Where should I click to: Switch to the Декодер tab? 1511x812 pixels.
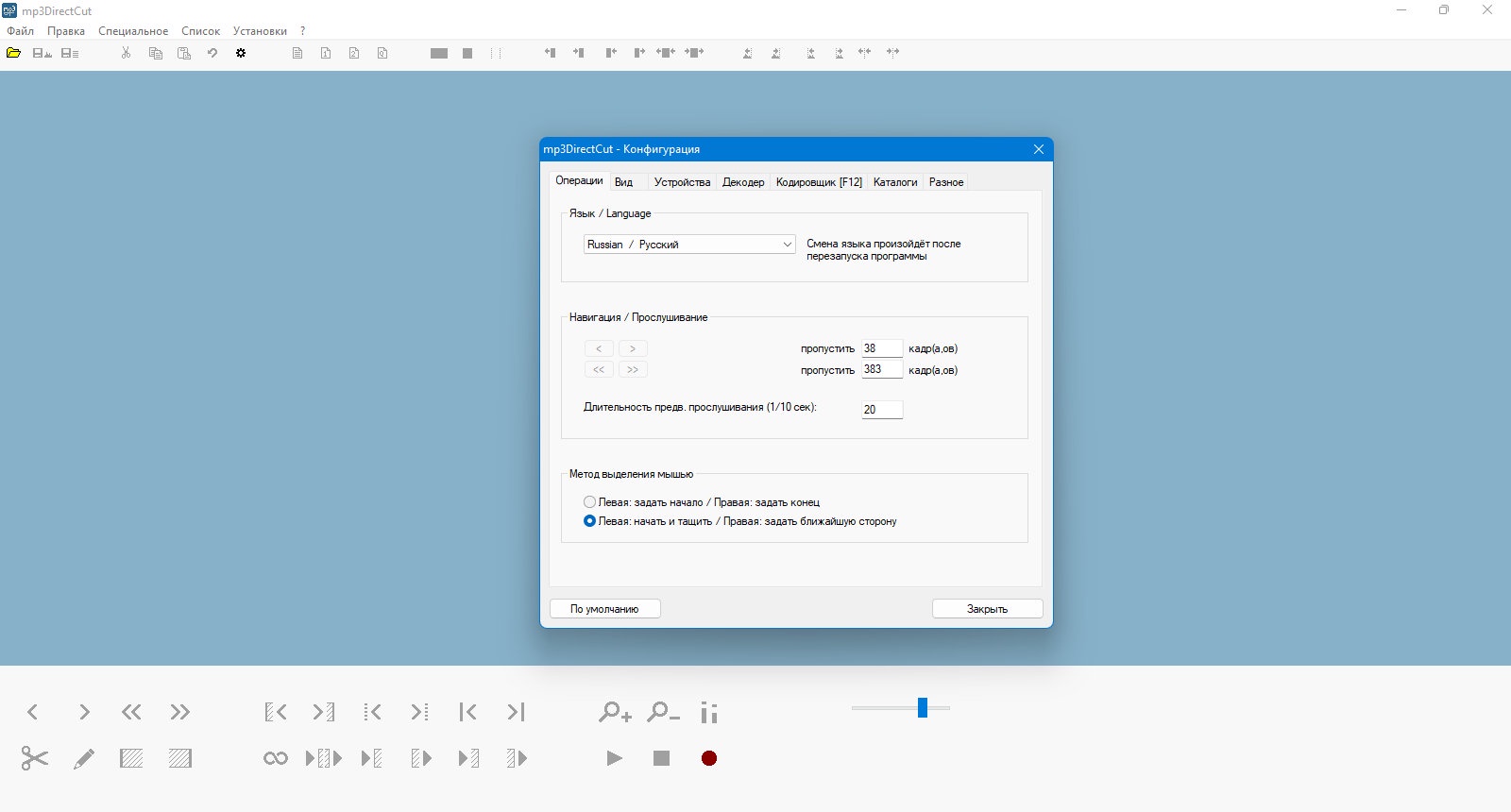click(743, 182)
